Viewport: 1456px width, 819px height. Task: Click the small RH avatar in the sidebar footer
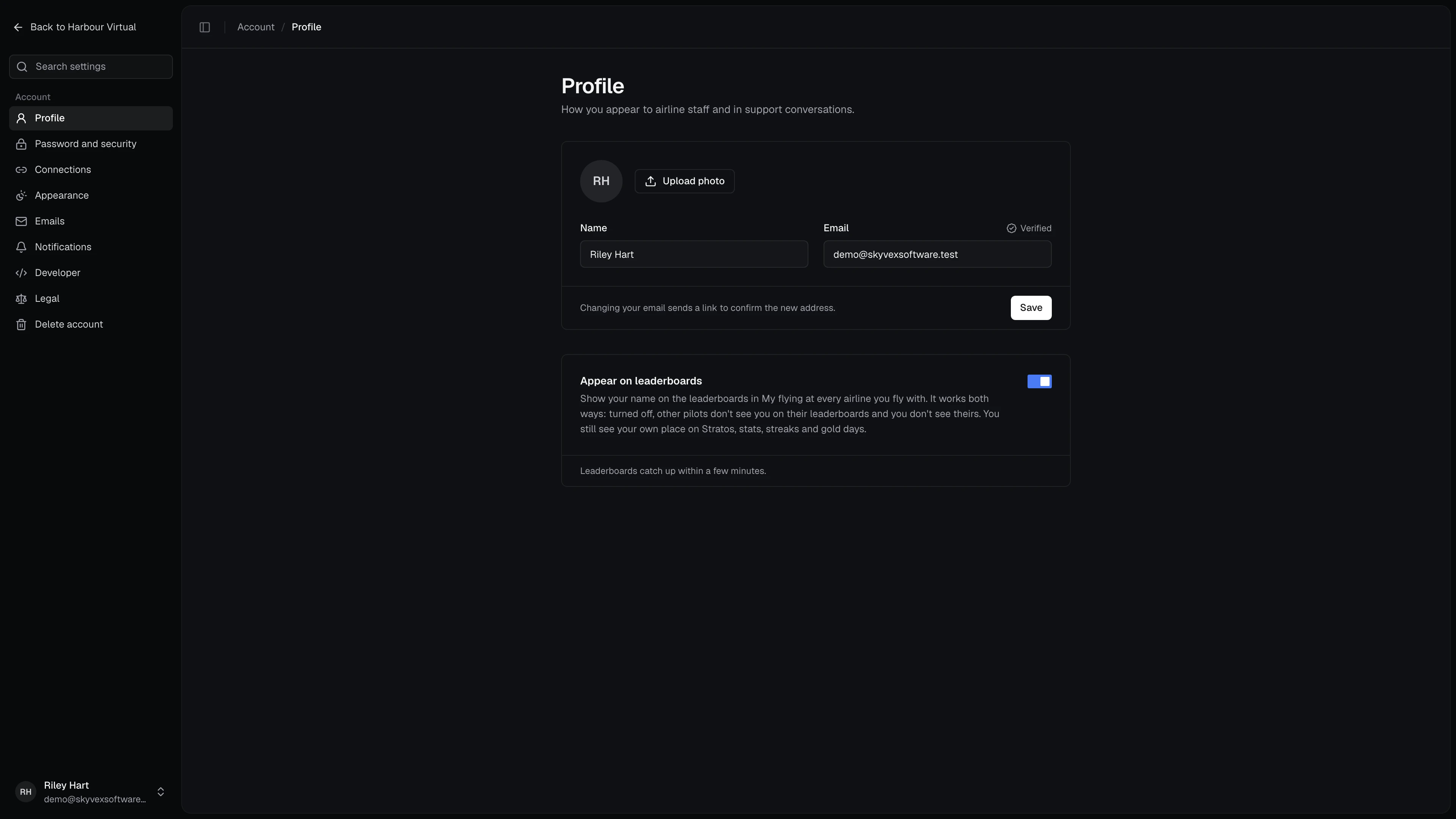25,792
